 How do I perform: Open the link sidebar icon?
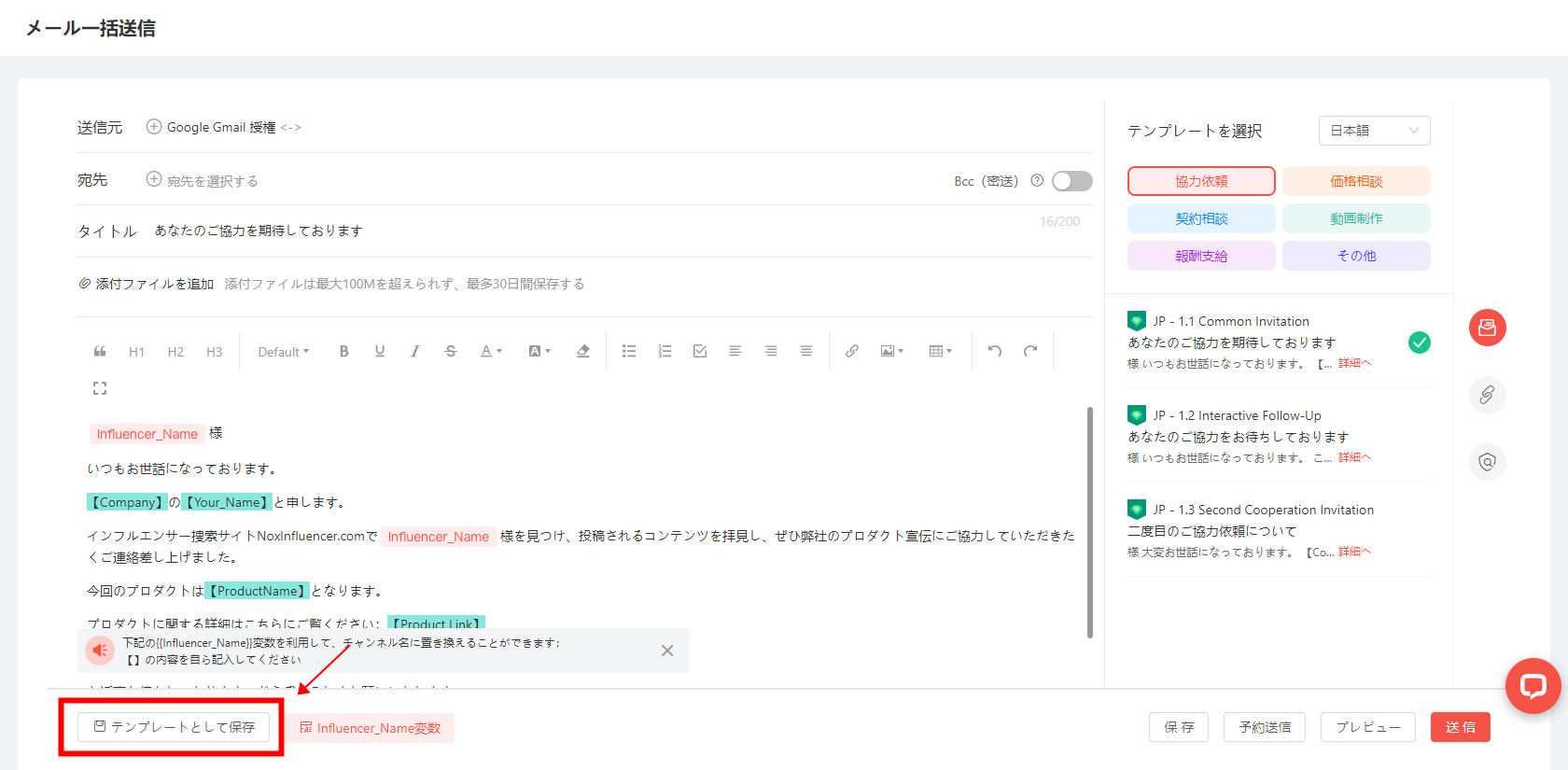click(1488, 395)
